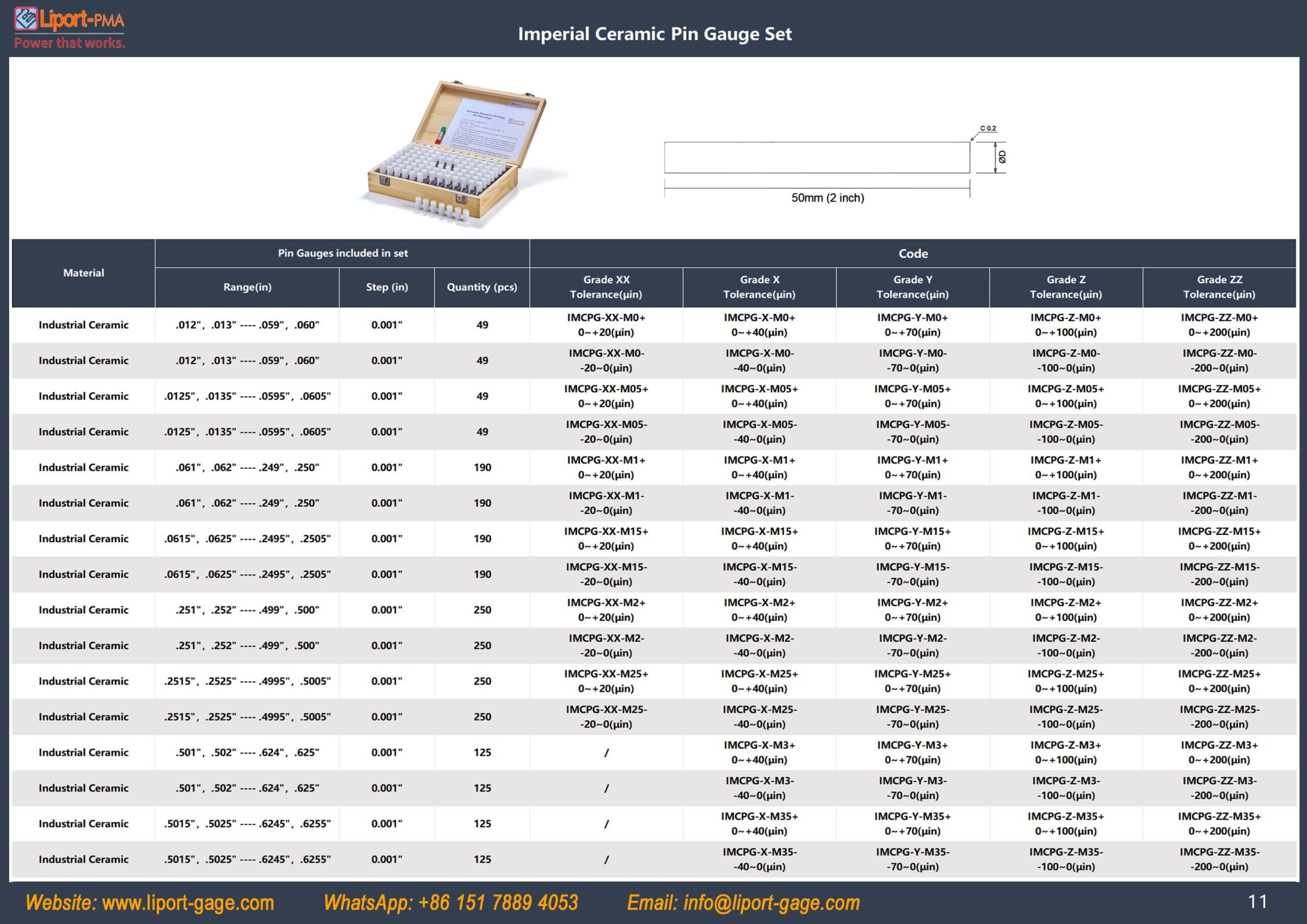This screenshot has width=1307, height=924.
Task: Select the IMCPG-X-M3+ code cell
Action: (x=759, y=752)
